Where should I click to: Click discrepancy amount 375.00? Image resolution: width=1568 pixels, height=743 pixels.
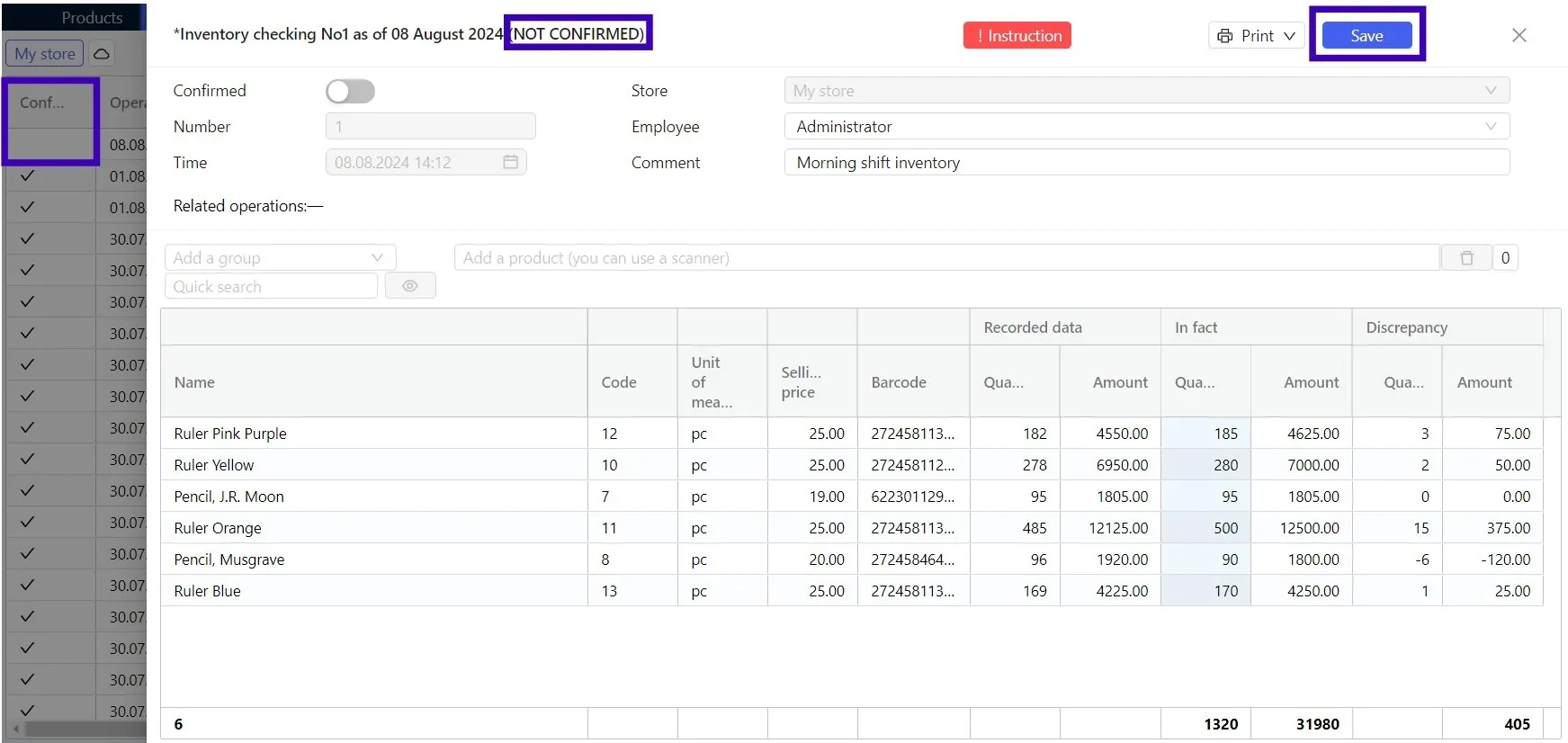click(x=1493, y=528)
